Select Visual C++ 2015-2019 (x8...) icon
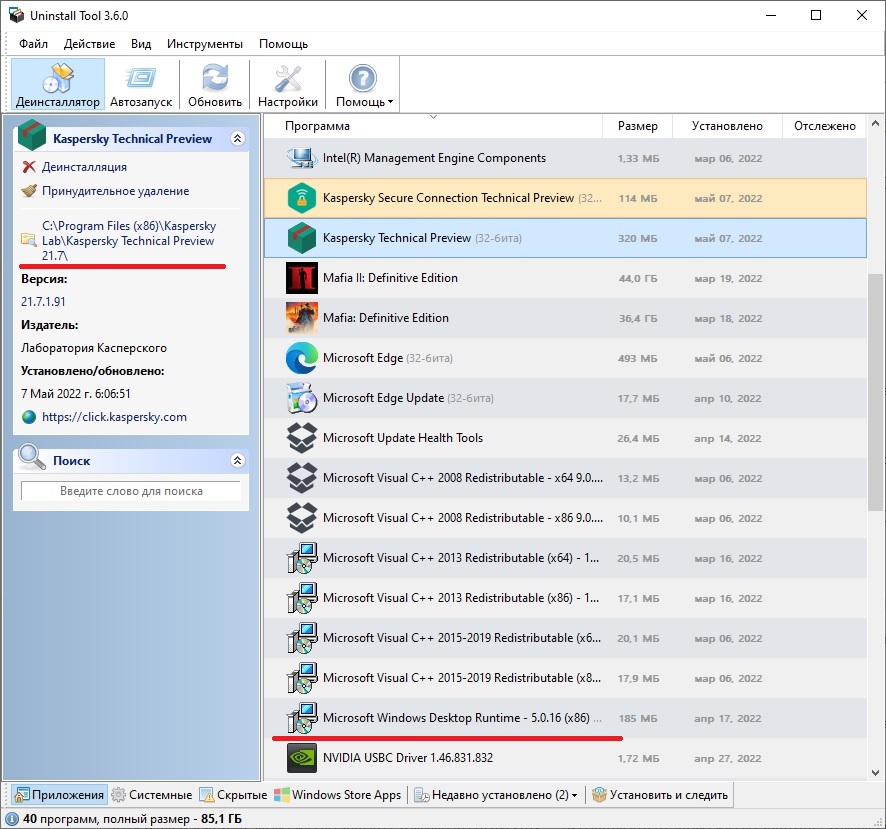886x829 pixels. [302, 678]
